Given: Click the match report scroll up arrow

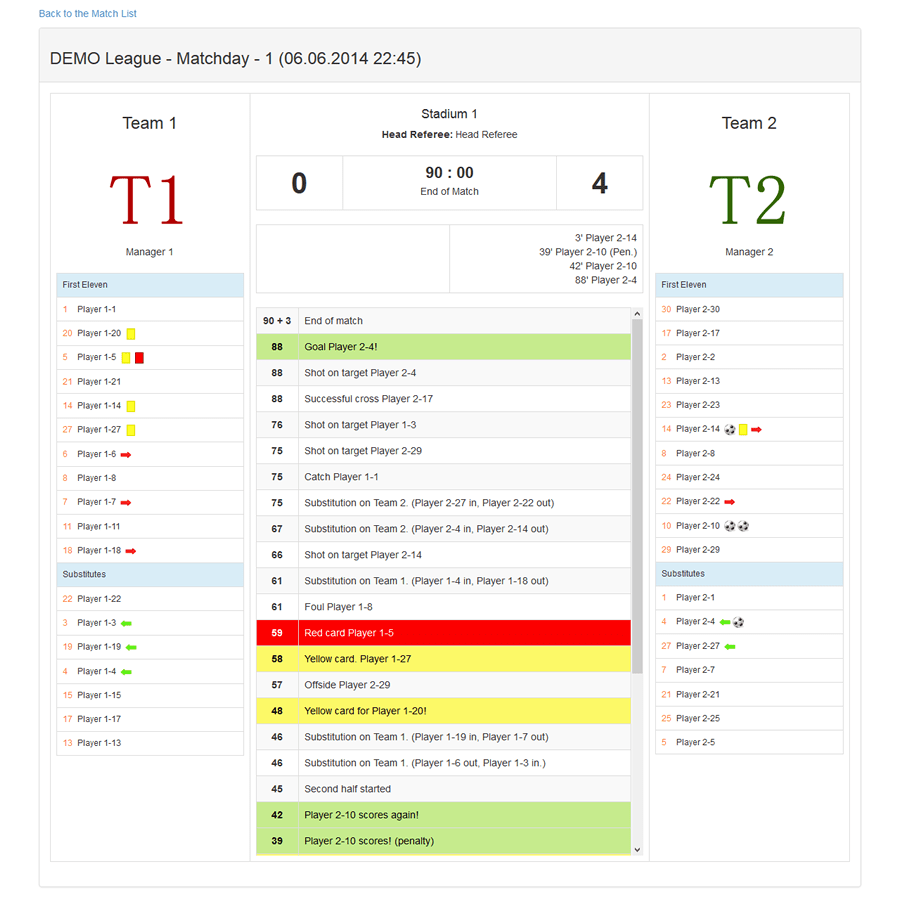Looking at the screenshot, I should [637, 314].
